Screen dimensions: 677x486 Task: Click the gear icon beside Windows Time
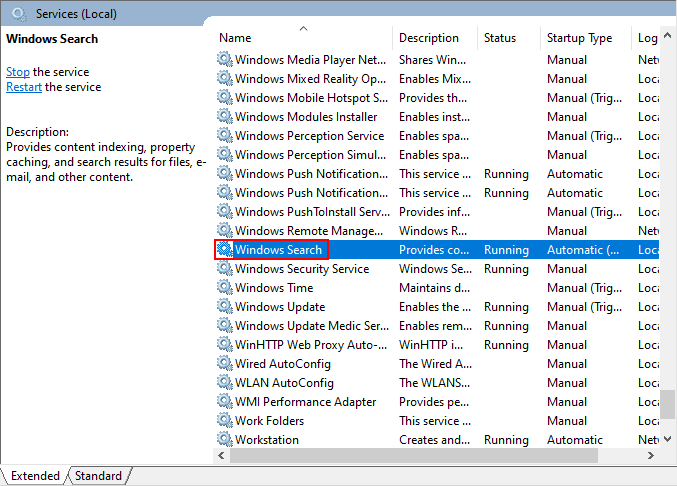point(225,287)
